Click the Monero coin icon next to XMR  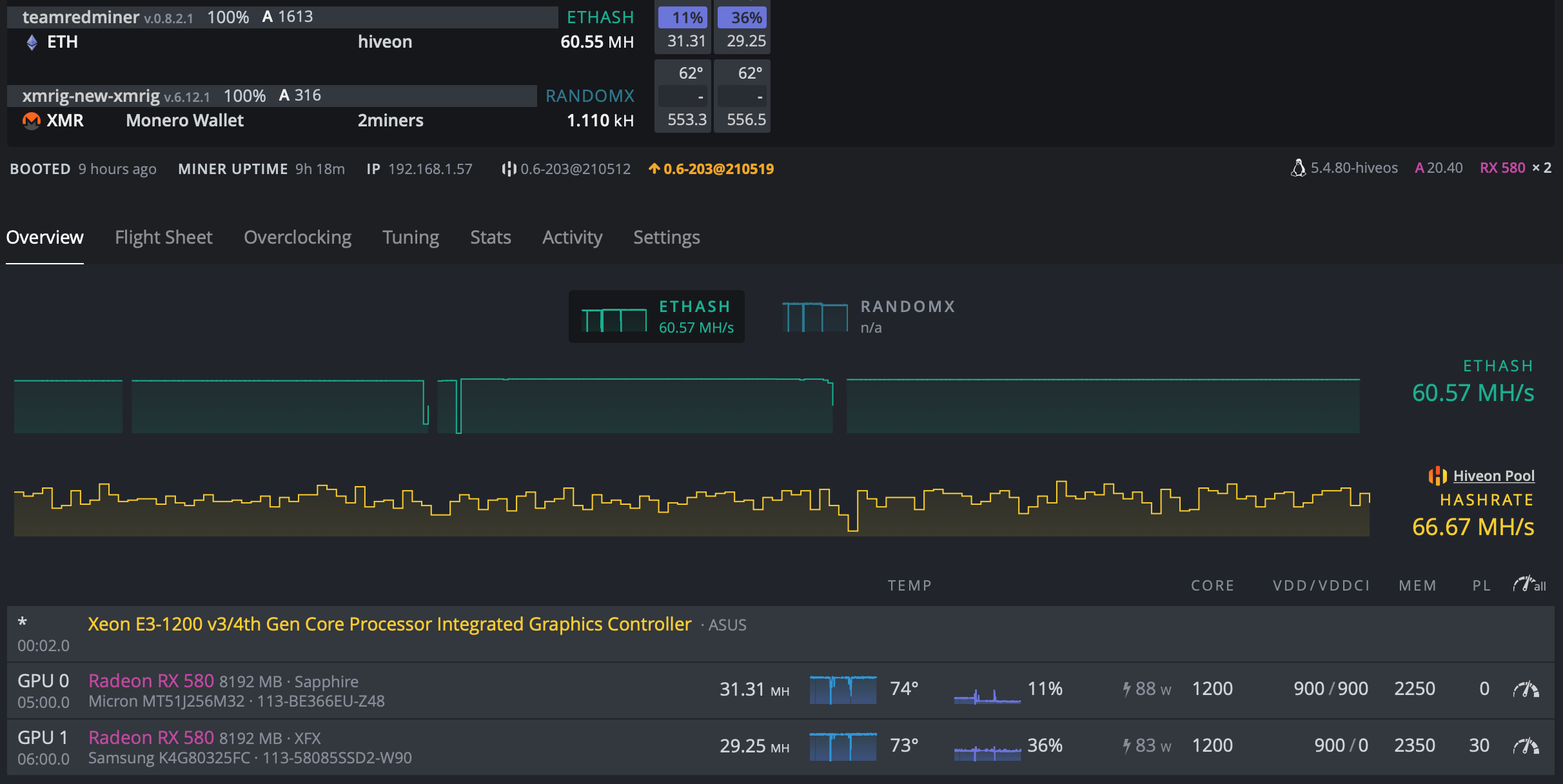pyautogui.click(x=32, y=121)
